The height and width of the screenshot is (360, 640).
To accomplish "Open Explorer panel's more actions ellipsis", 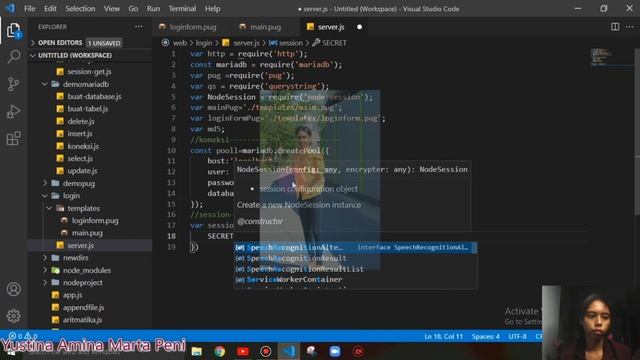I will click(x=139, y=27).
